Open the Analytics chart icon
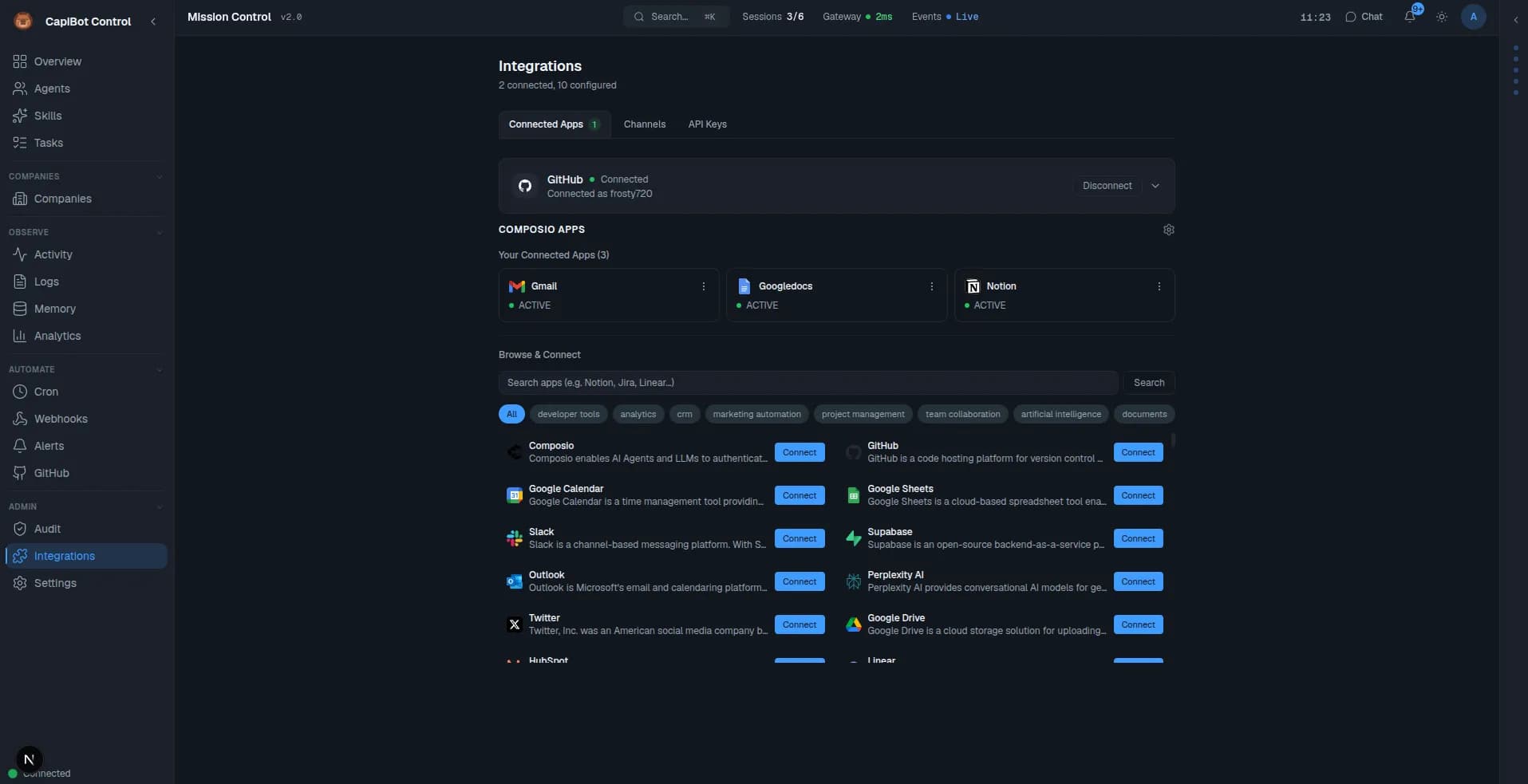1528x784 pixels. coord(20,336)
